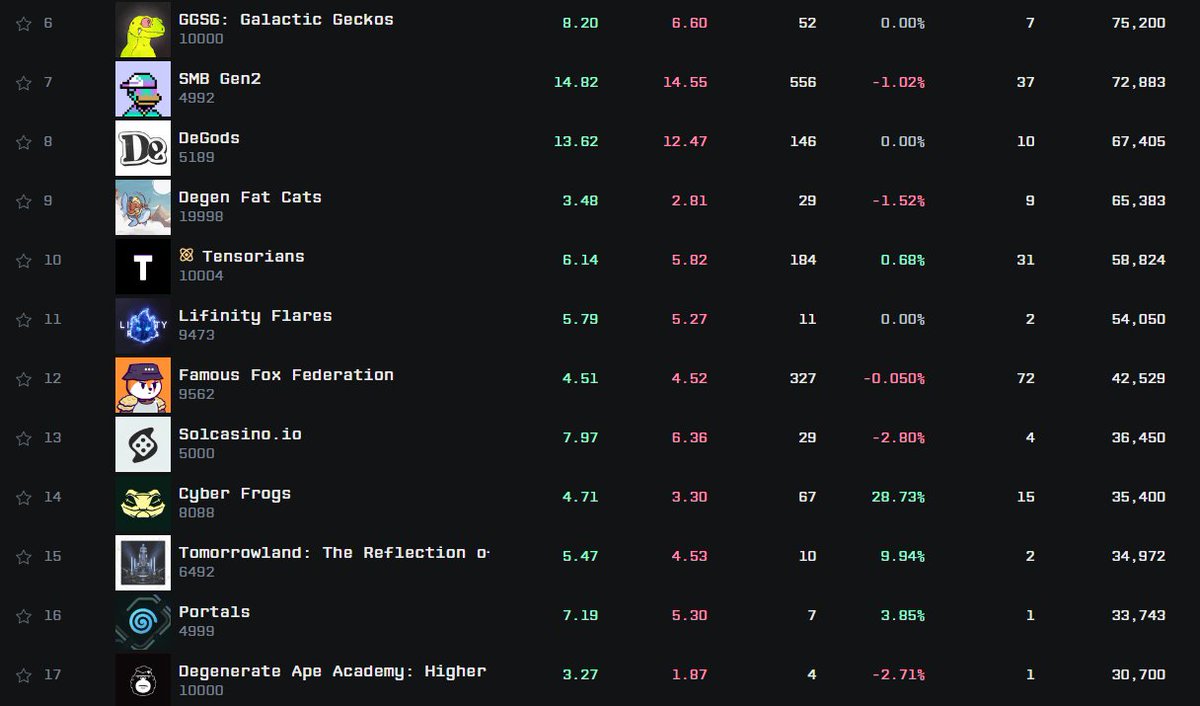Click Tensorians 0.68% change value
The height and width of the screenshot is (706, 1200).
click(903, 260)
